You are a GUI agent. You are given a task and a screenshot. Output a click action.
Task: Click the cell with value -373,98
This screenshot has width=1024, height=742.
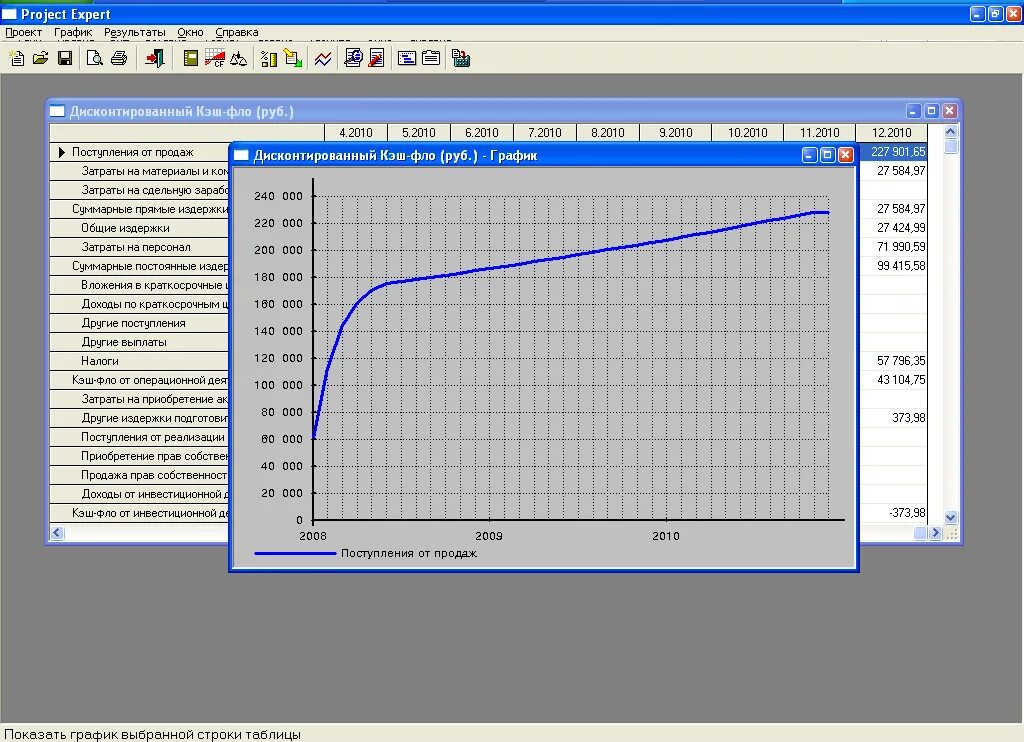click(x=893, y=513)
